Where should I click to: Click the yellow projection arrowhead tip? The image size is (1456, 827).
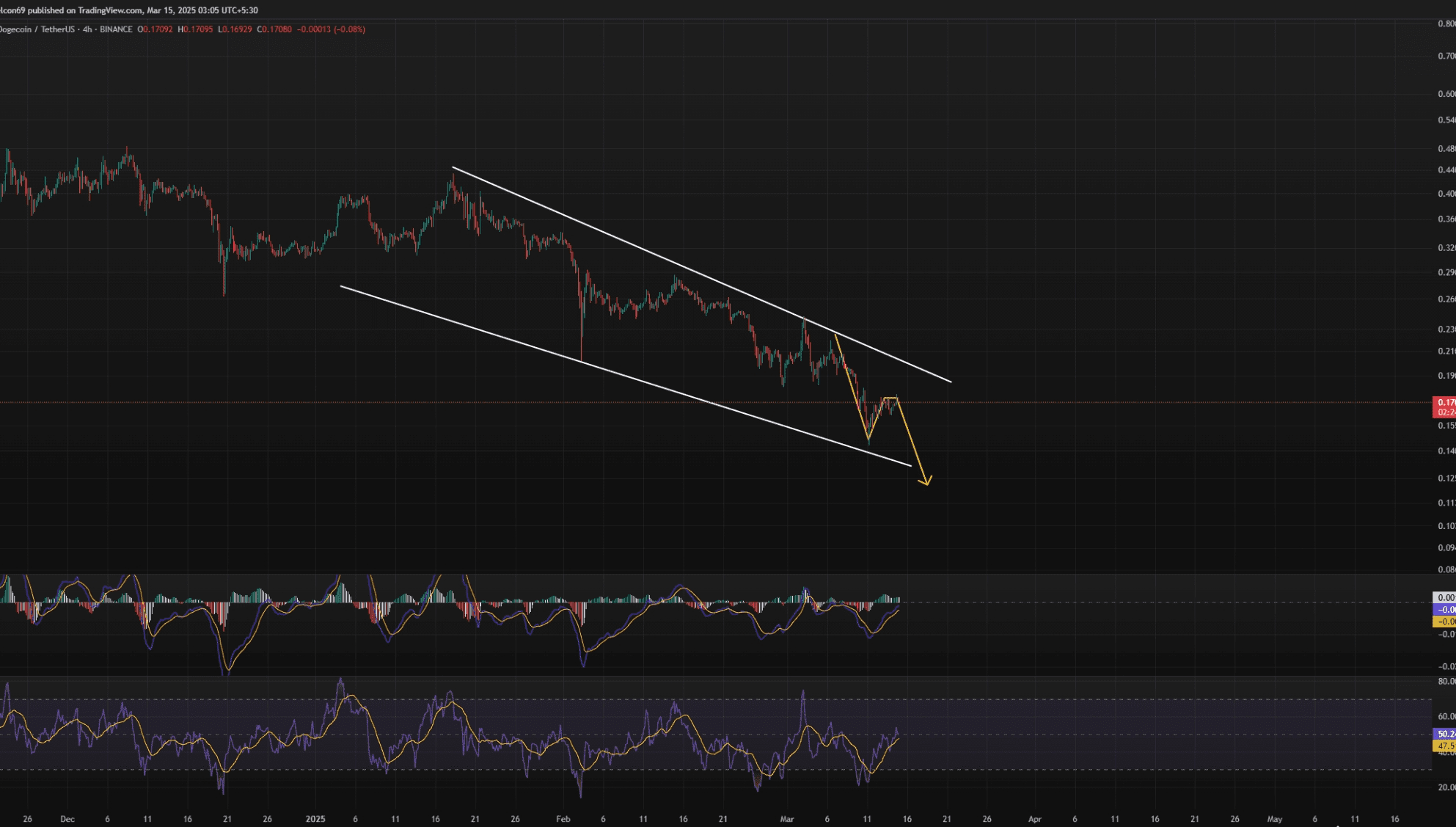[926, 484]
